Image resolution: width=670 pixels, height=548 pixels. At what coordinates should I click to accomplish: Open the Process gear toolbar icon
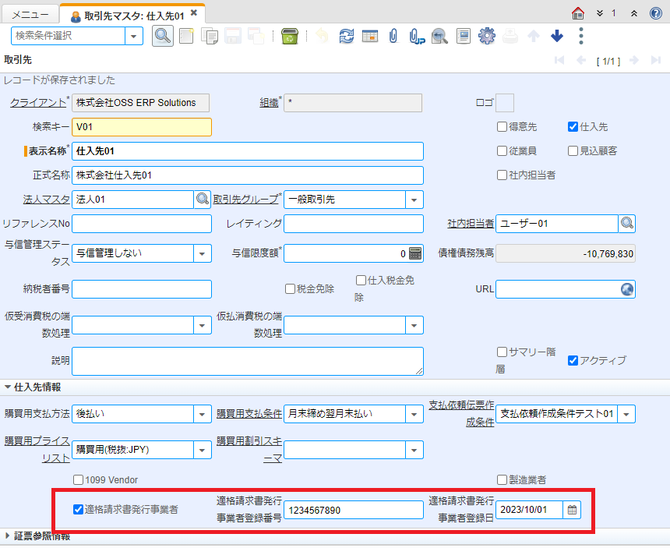click(x=486, y=36)
